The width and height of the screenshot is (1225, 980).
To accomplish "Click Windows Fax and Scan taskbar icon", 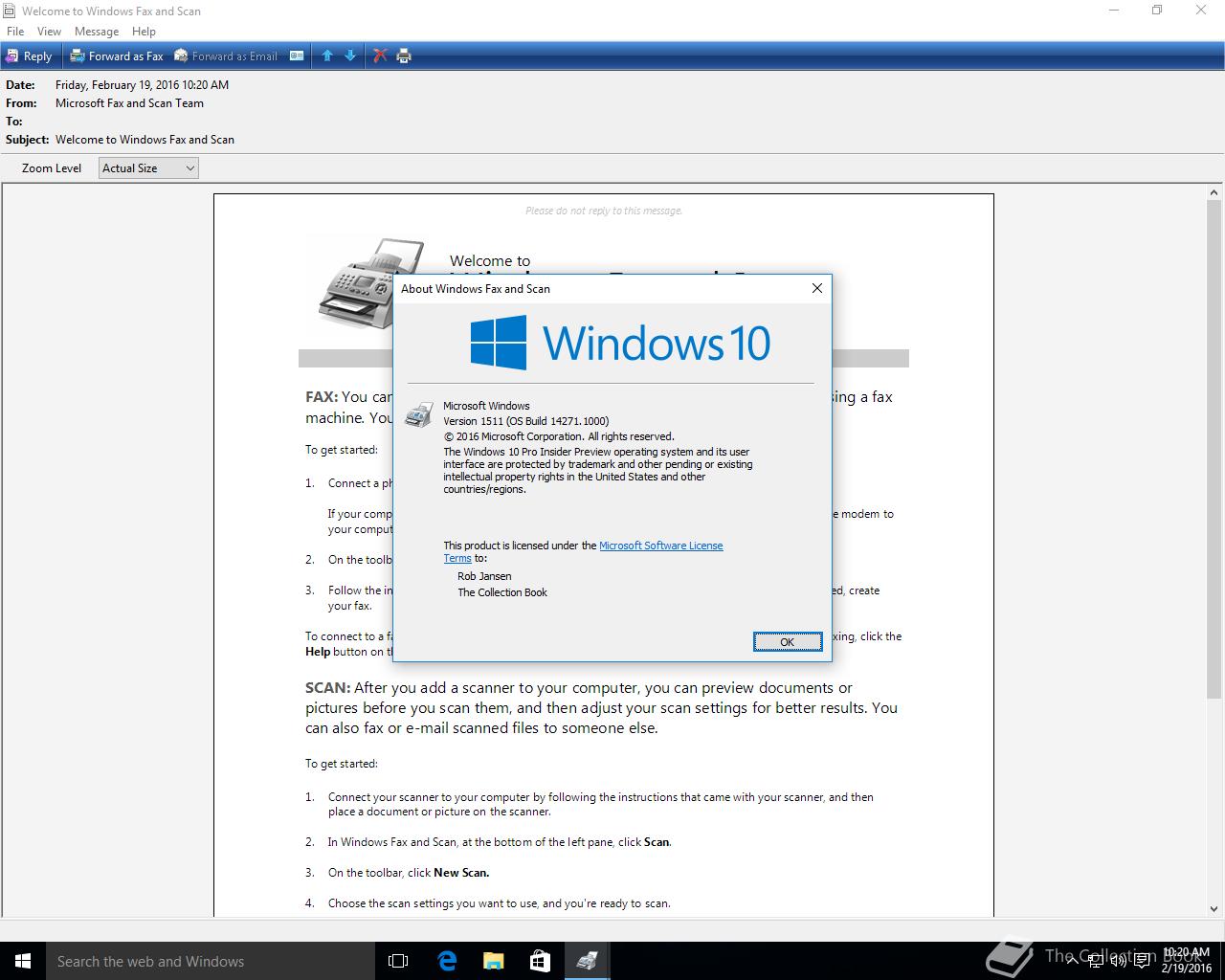I will click(587, 961).
